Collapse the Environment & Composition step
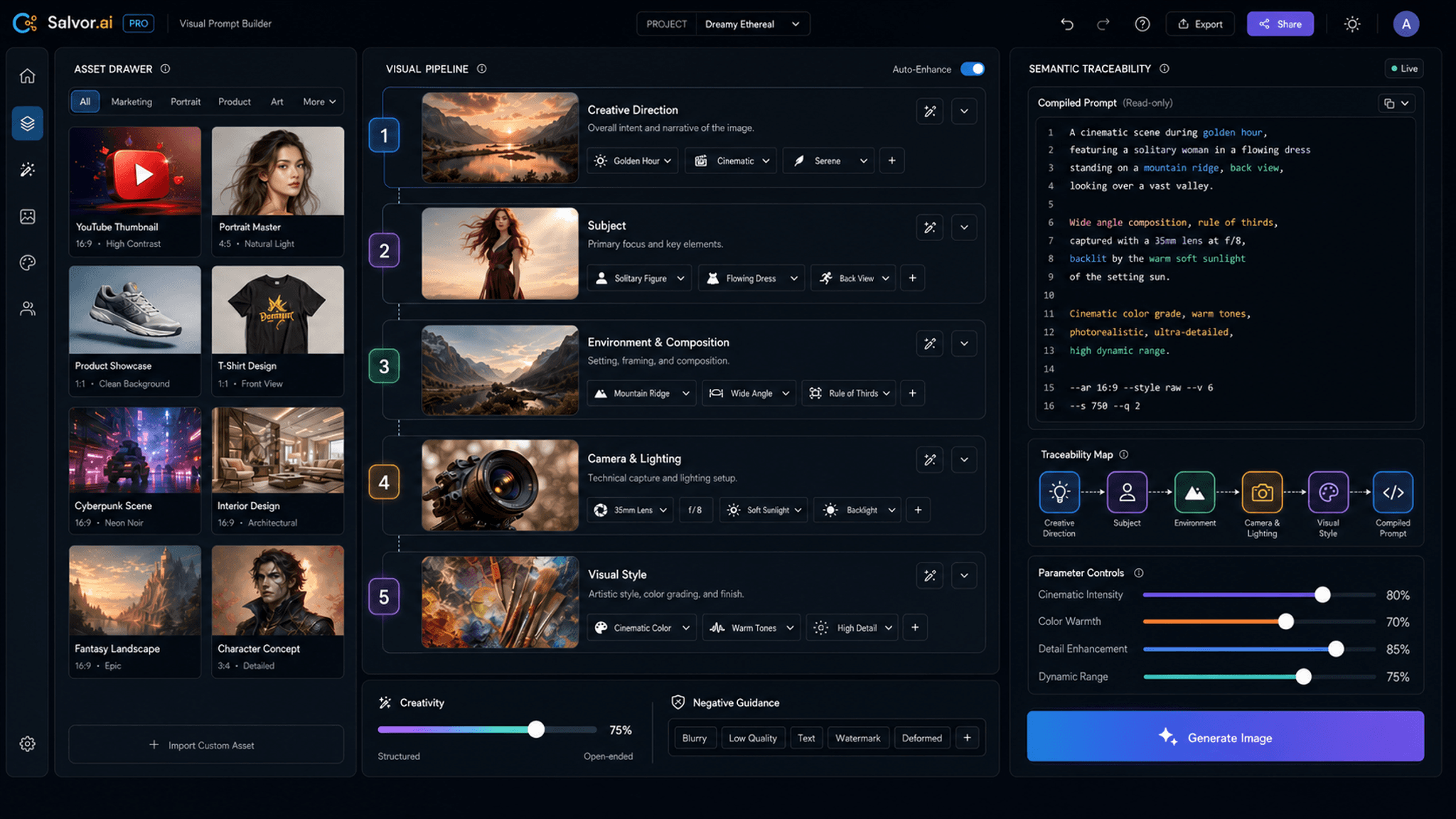This screenshot has height=819, width=1456. point(964,343)
